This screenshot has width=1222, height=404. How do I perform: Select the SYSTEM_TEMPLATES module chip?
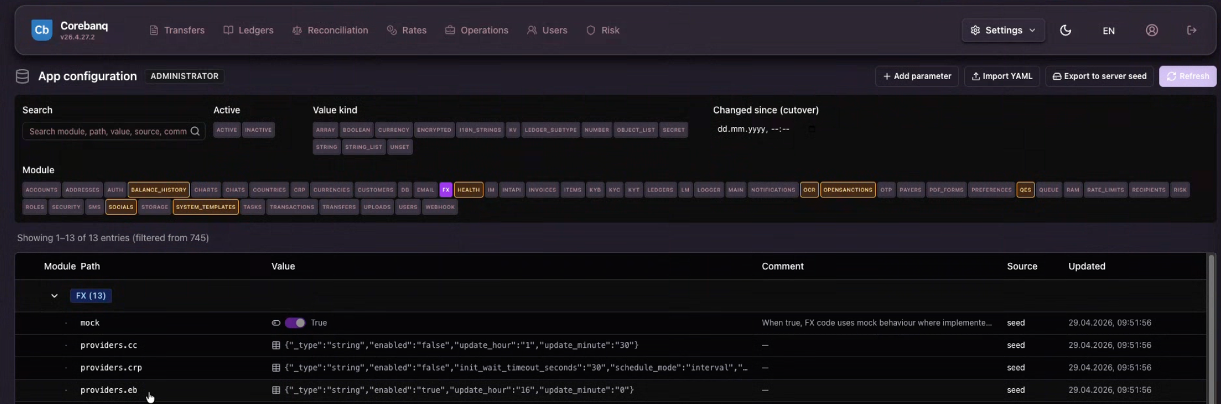(x=205, y=207)
